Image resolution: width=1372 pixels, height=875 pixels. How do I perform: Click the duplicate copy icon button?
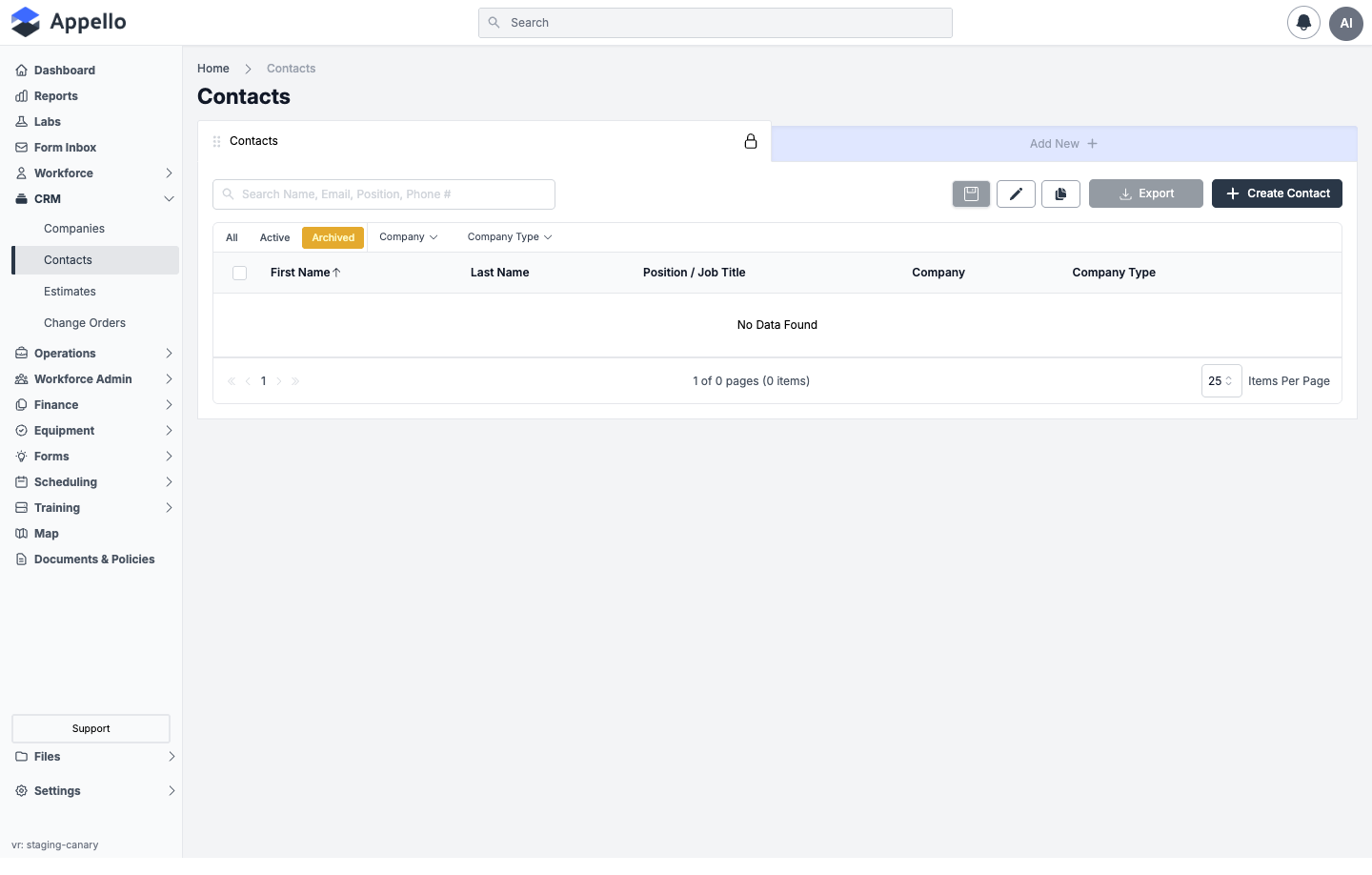pyautogui.click(x=1060, y=193)
